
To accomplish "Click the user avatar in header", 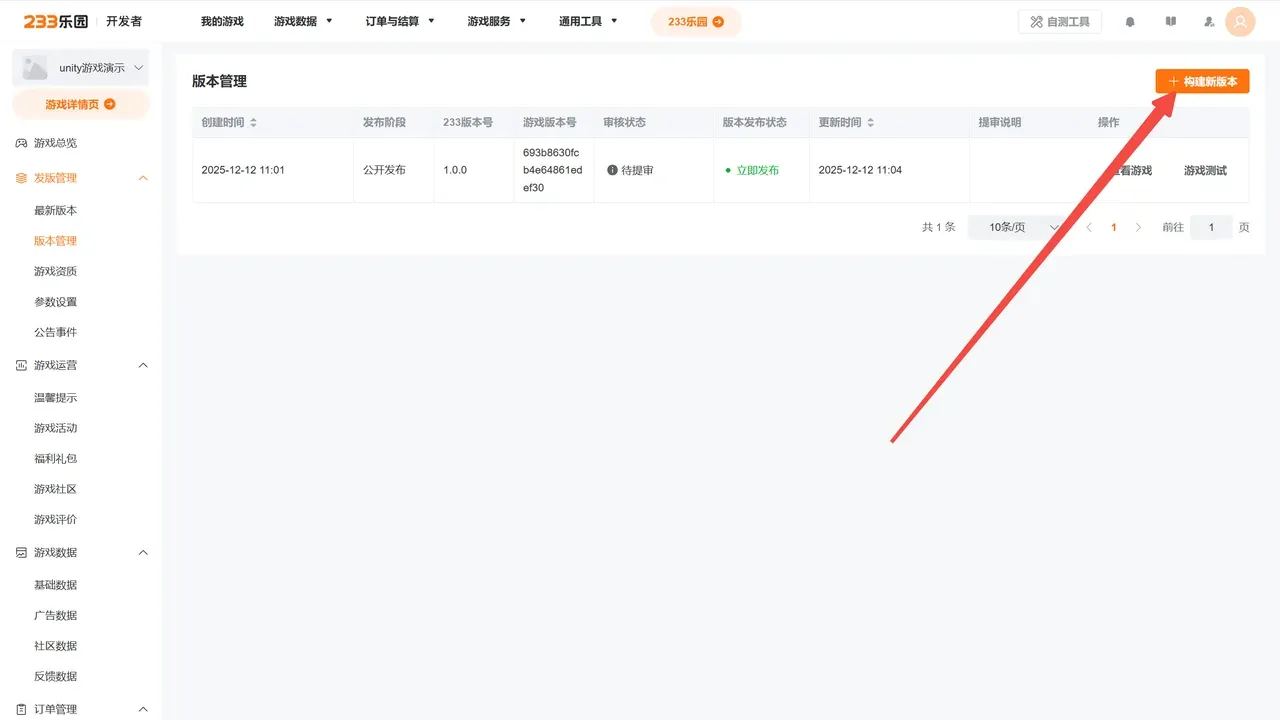I will click(1240, 22).
